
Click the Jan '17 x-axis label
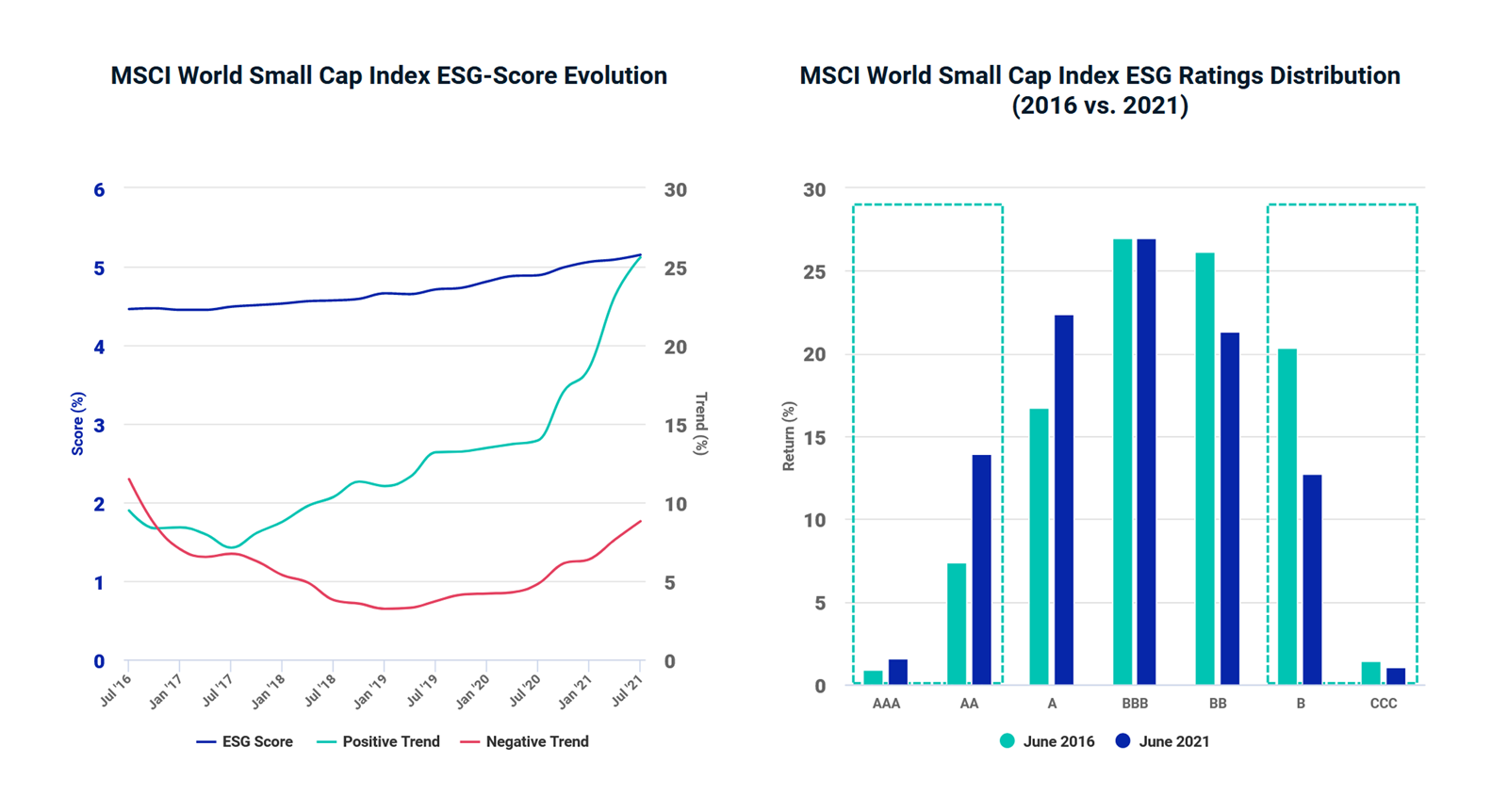pyautogui.click(x=165, y=691)
